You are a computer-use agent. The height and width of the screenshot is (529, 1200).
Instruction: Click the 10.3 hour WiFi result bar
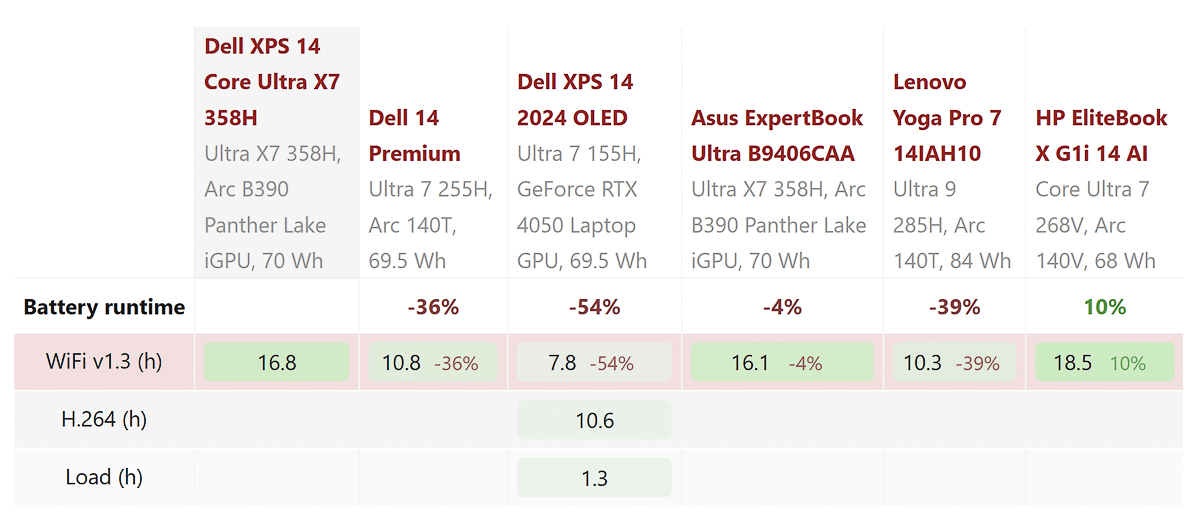point(954,362)
